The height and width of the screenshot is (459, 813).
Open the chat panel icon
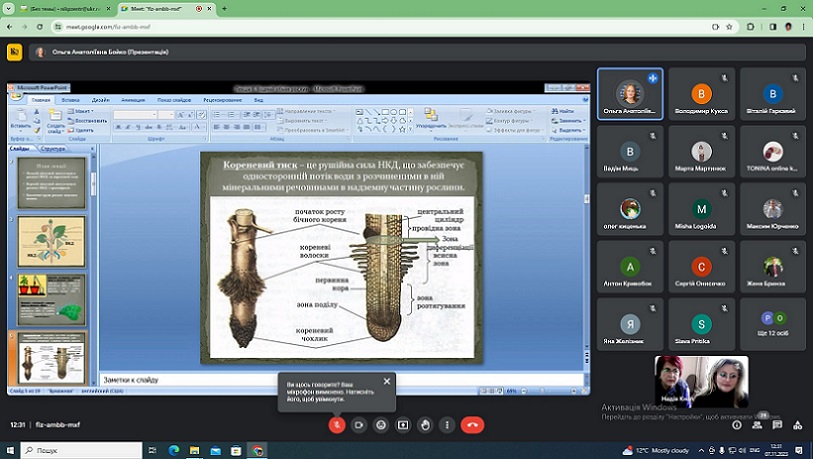coord(777,425)
